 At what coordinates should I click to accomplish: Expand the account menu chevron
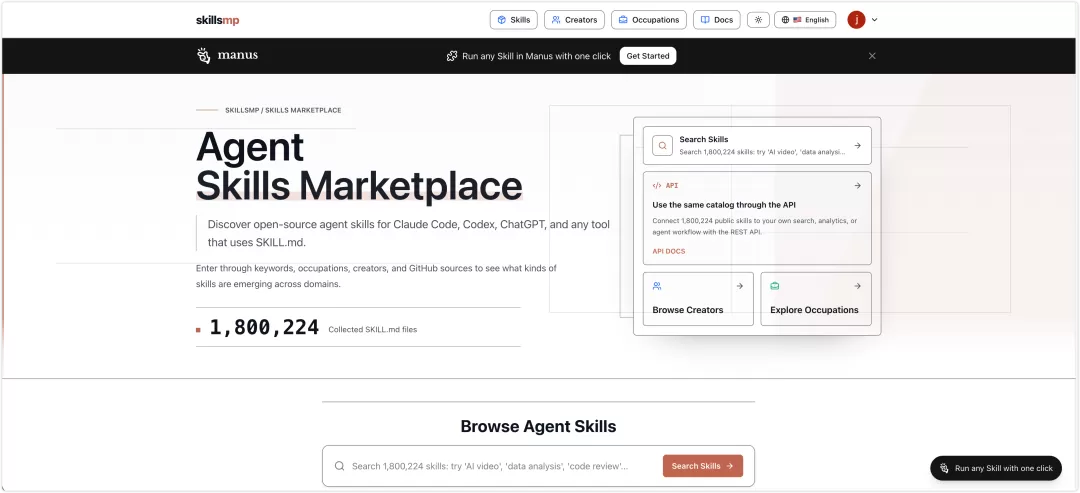click(x=875, y=20)
